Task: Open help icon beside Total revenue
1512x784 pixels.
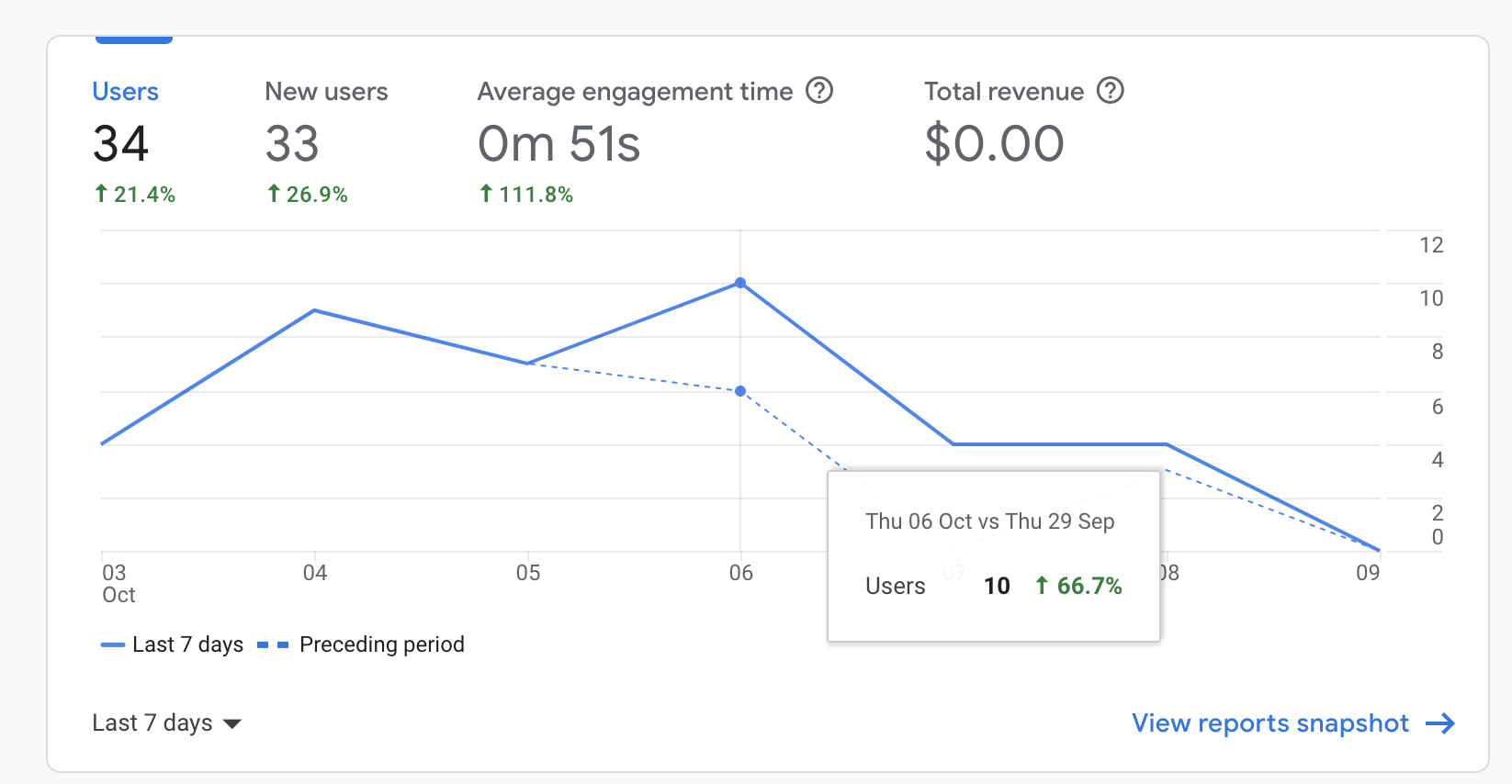Action: point(1111,91)
